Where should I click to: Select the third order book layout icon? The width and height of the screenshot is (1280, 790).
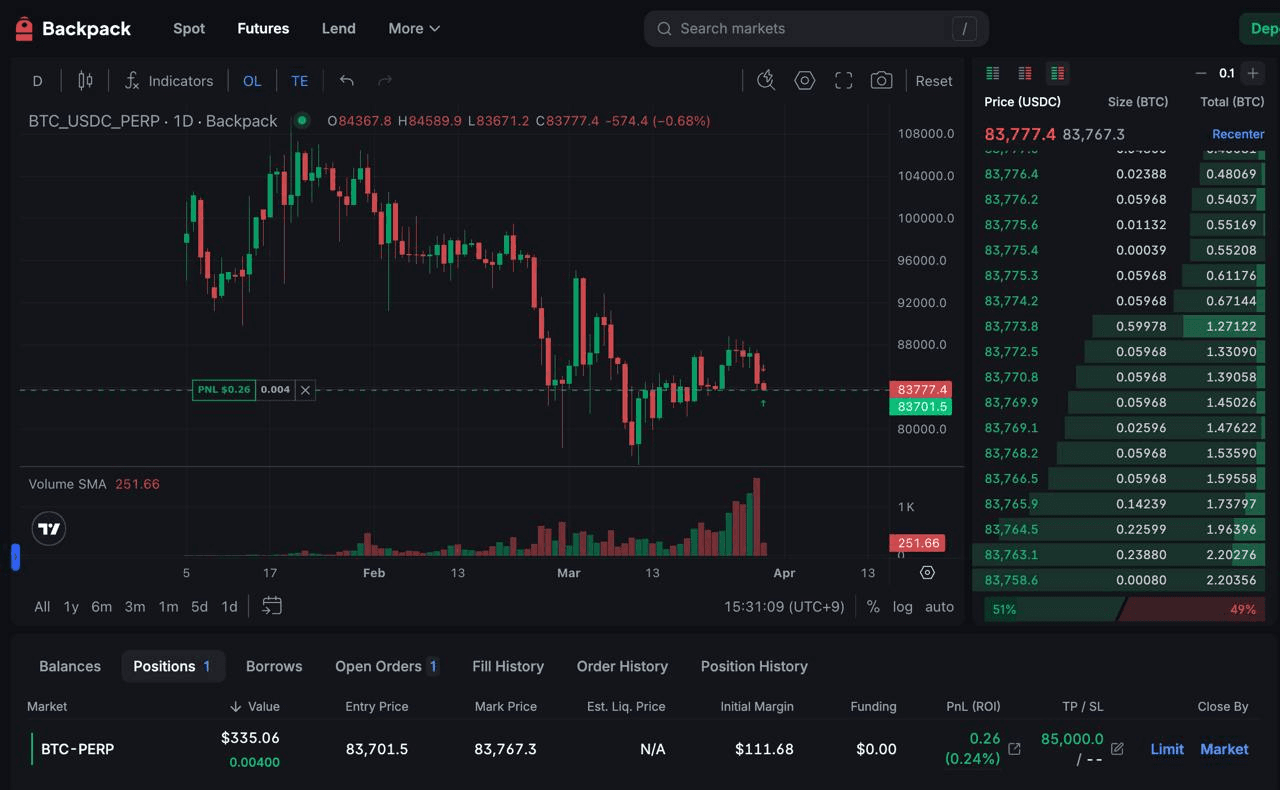1057,73
